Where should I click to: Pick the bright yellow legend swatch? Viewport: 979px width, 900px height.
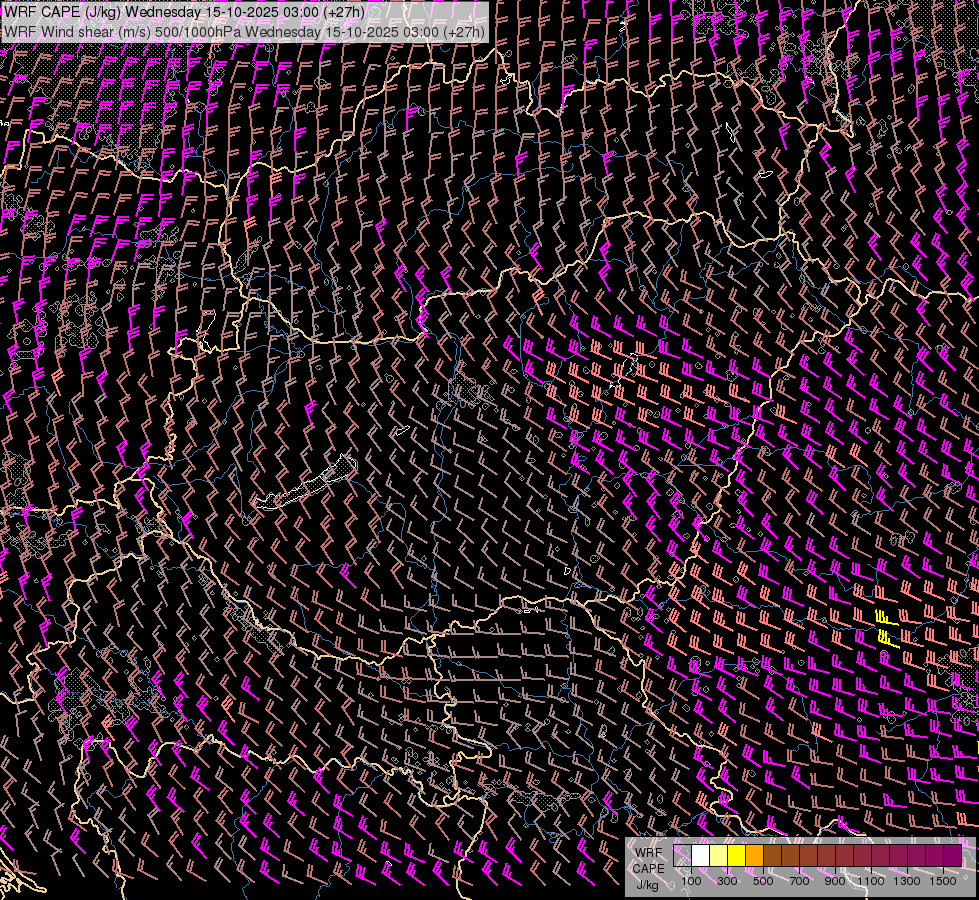pos(736,856)
